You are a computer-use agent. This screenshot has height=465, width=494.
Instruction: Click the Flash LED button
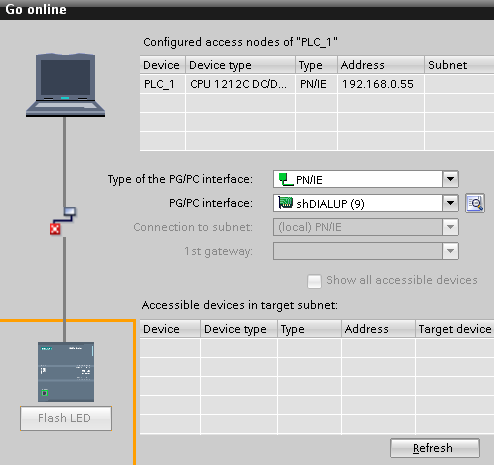pyautogui.click(x=66, y=418)
